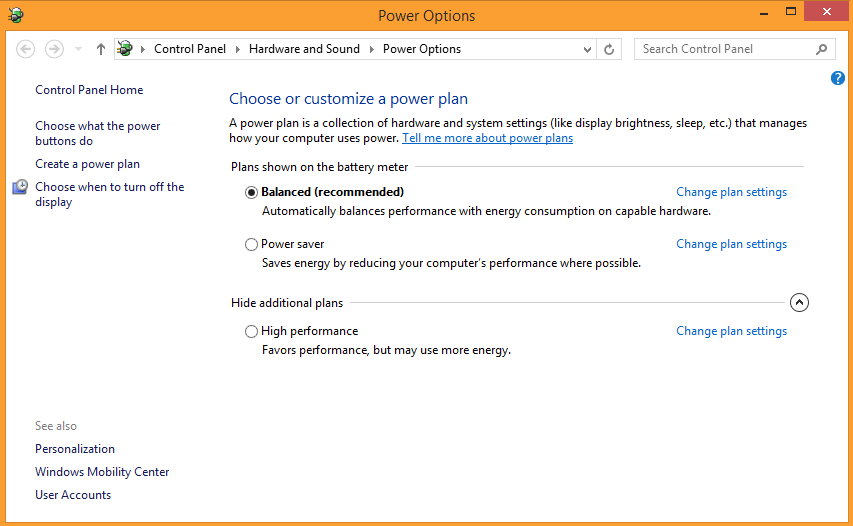Minimize the Power Options window
The width and height of the screenshot is (853, 526).
coord(764,12)
